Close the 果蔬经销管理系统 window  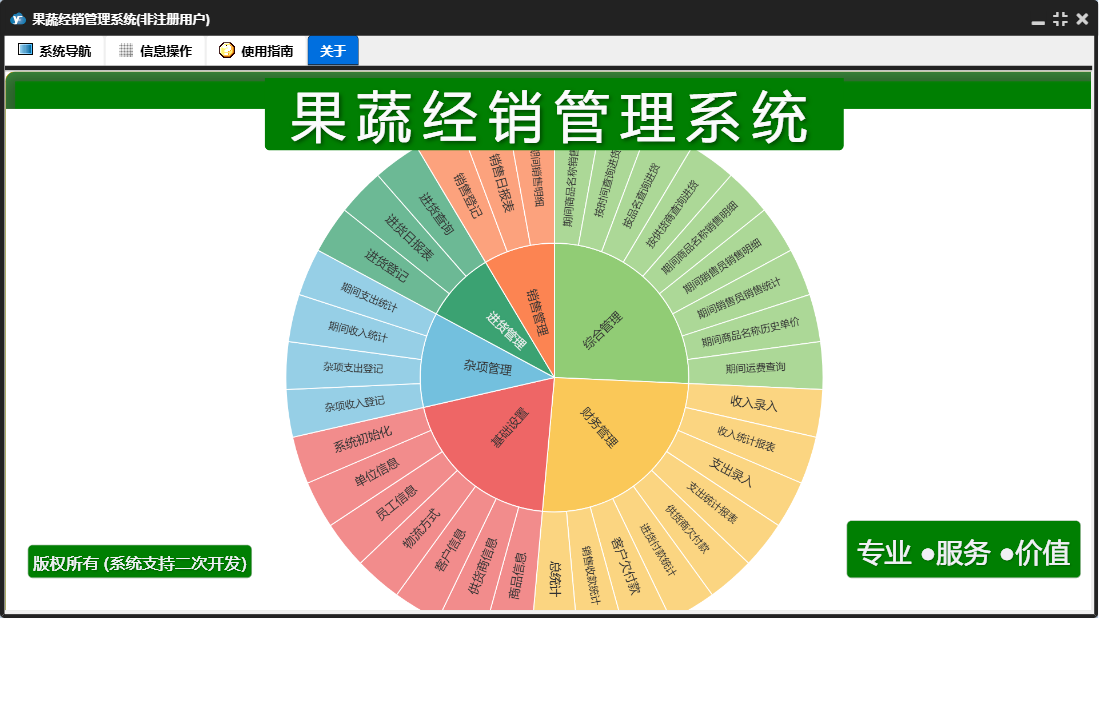(1082, 19)
